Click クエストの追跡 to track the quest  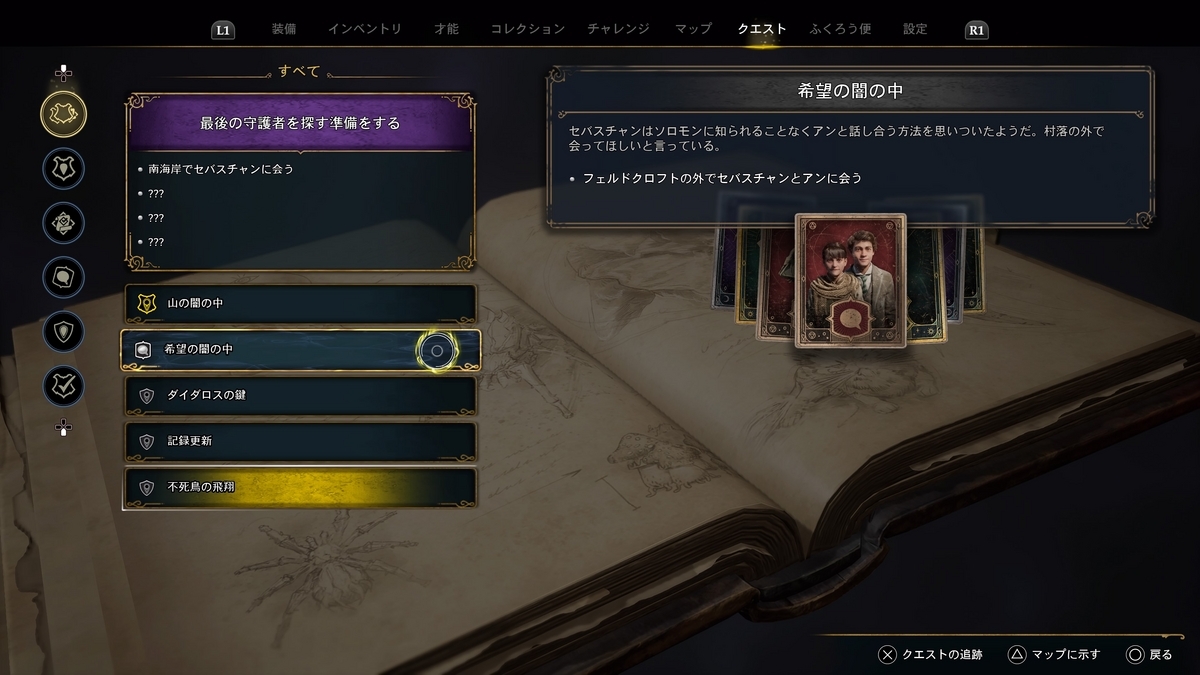tap(930, 655)
